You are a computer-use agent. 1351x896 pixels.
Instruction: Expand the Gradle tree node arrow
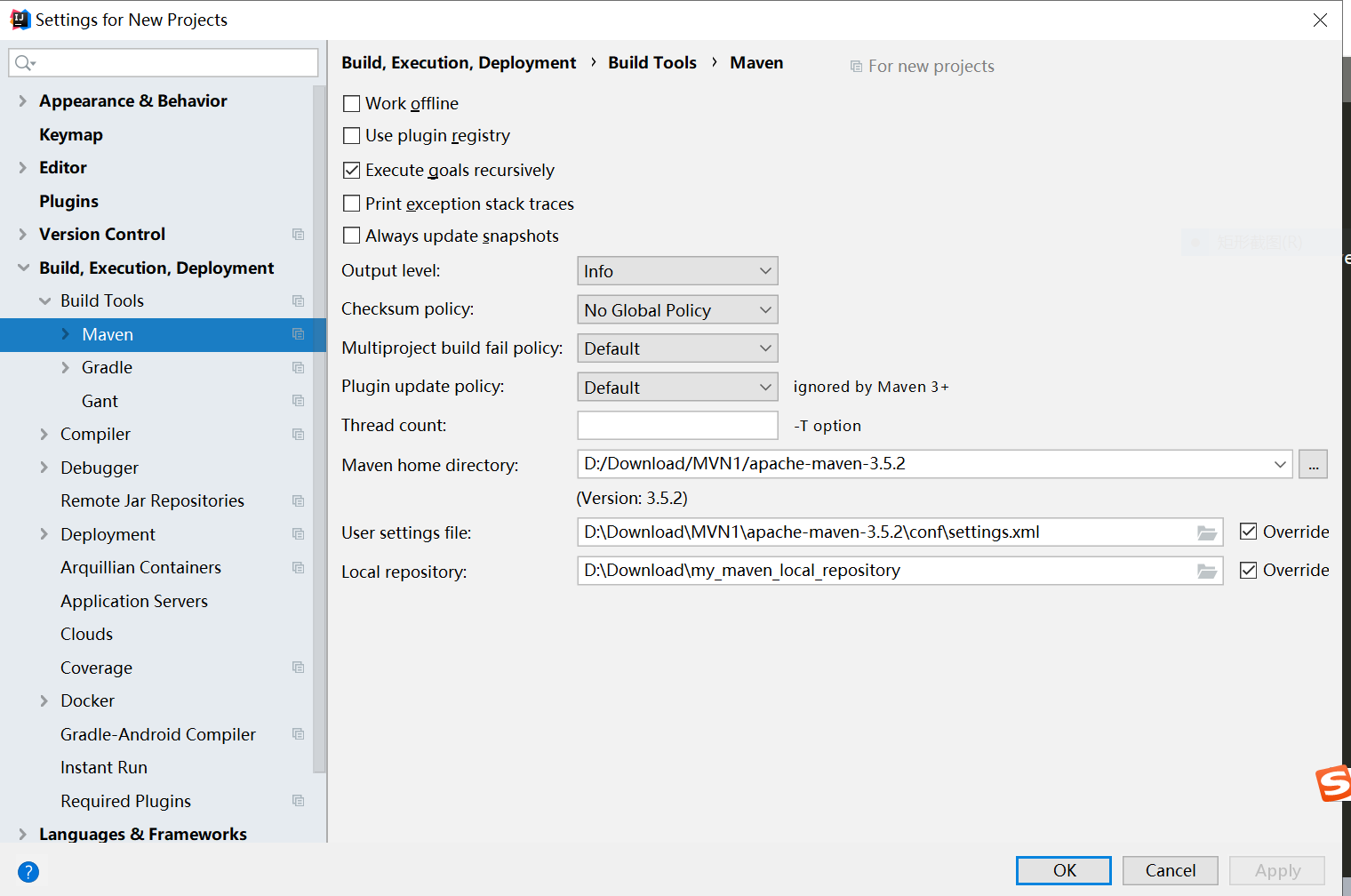click(x=65, y=368)
